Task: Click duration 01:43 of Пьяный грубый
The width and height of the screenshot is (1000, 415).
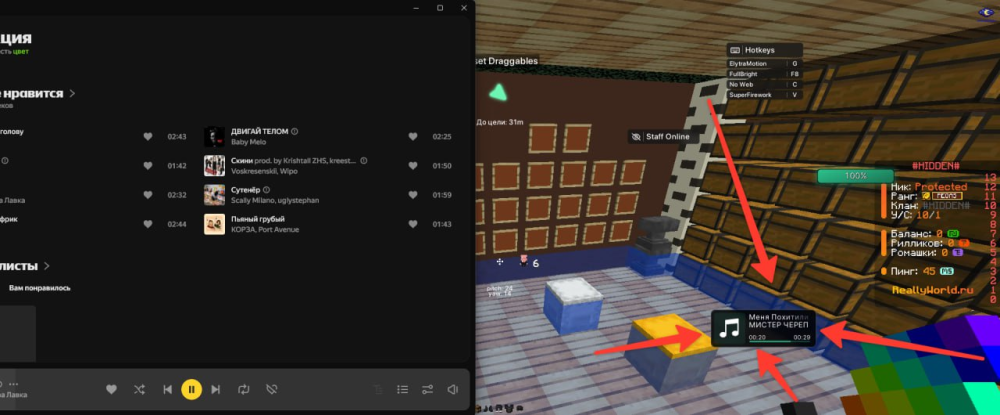Action: 442,224
